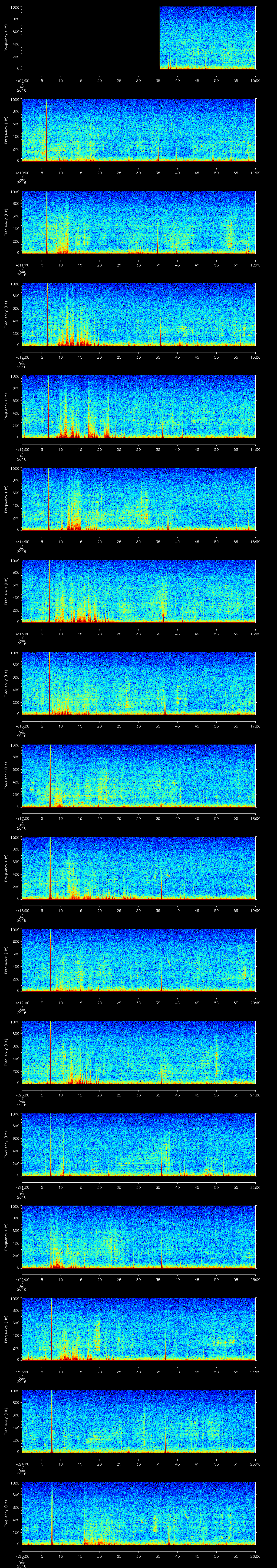This screenshot has height=1568, width=277.
Task: Click the spectrogram panel beginning at 4:10:00
Action: coord(139,130)
